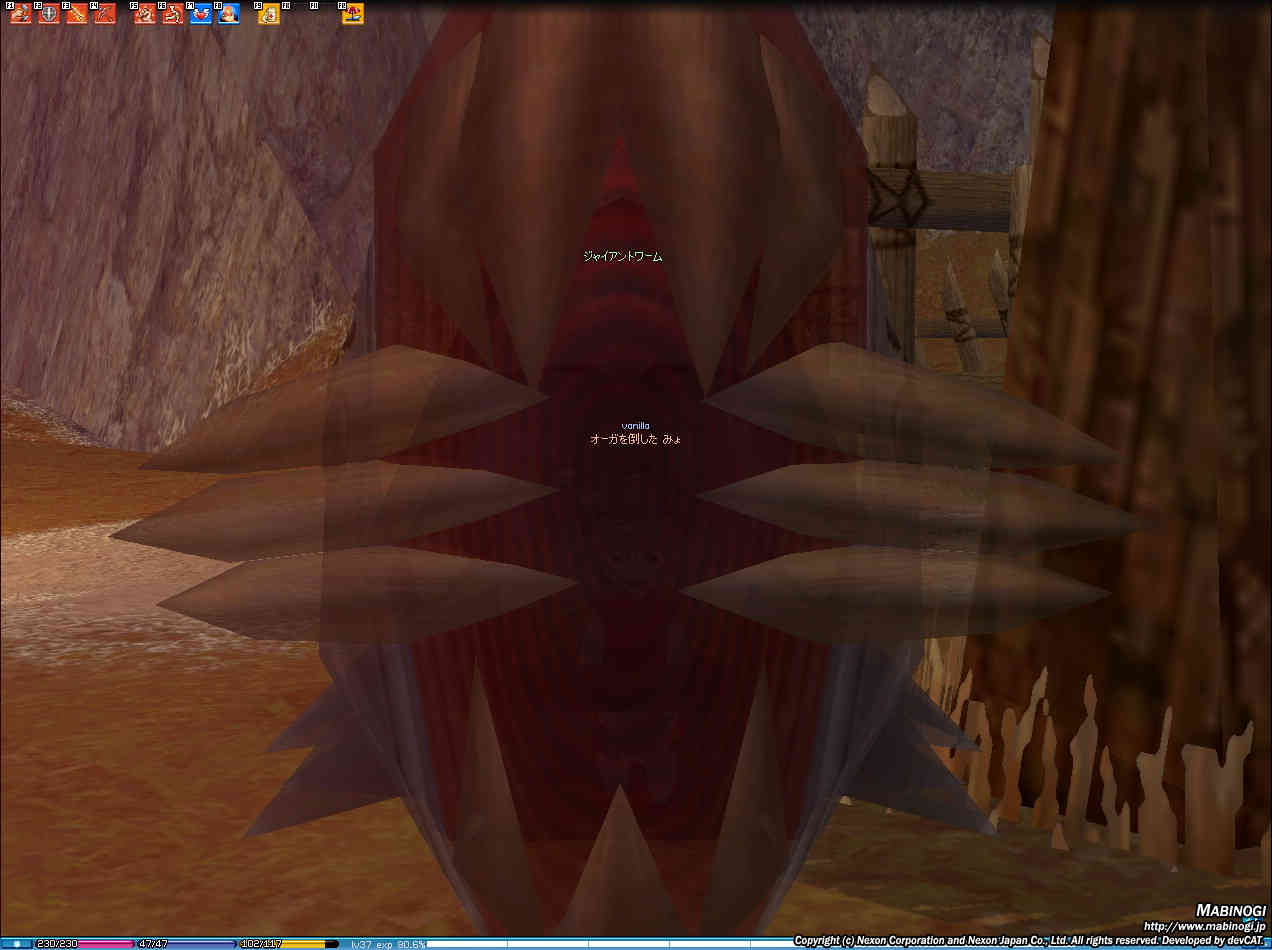Activate the F8 blue rest skill icon
The width and height of the screenshot is (1272, 950).
(229, 14)
